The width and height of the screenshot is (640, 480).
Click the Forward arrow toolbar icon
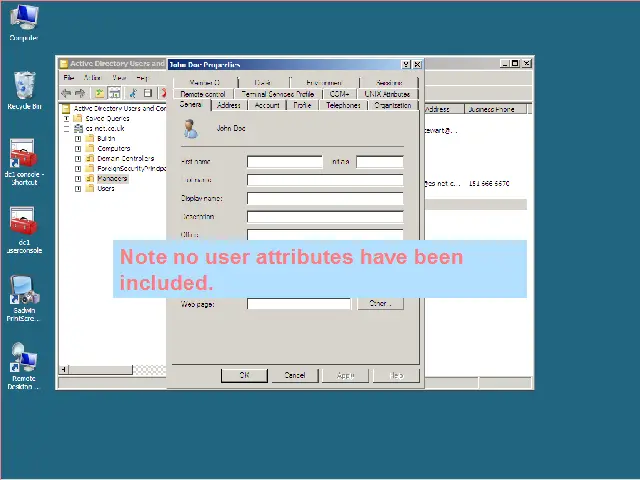point(80,93)
